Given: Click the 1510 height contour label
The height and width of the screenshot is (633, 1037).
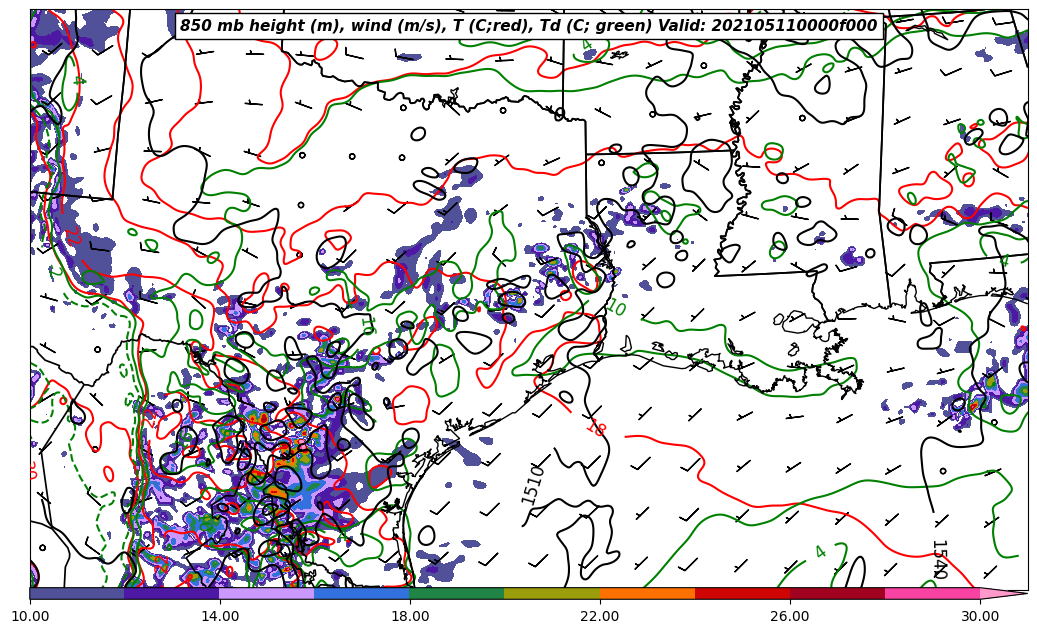Looking at the screenshot, I should (x=533, y=484).
